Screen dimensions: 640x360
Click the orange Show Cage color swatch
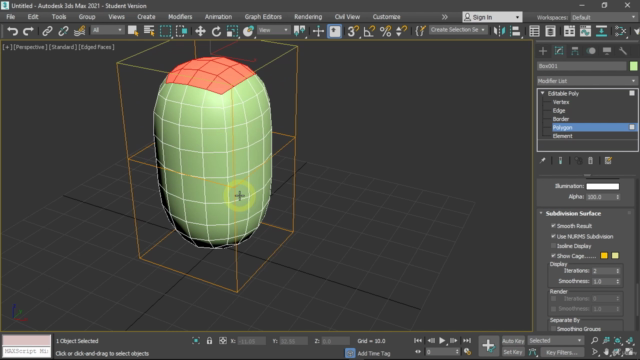pyautogui.click(x=604, y=256)
